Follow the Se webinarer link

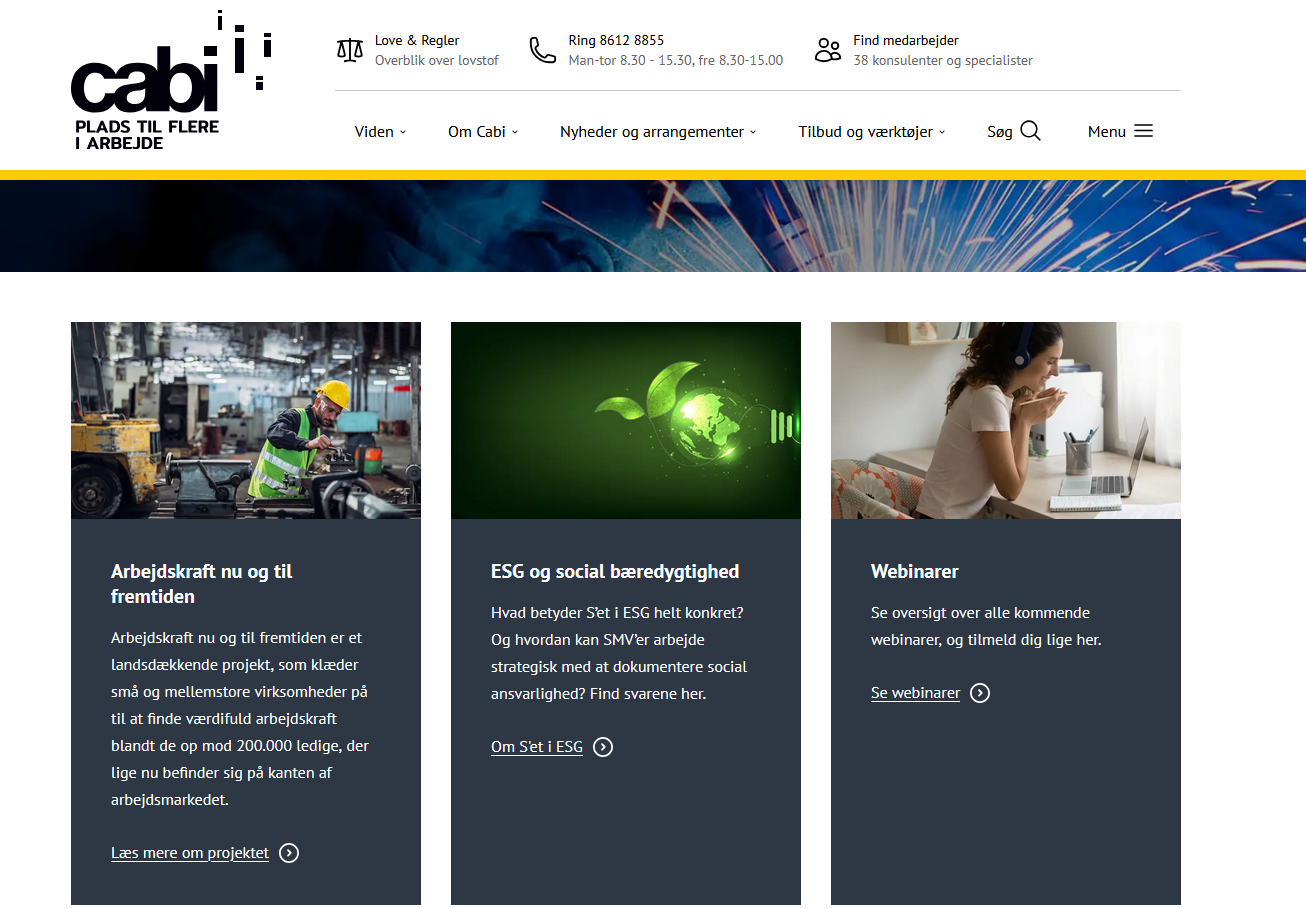point(915,693)
